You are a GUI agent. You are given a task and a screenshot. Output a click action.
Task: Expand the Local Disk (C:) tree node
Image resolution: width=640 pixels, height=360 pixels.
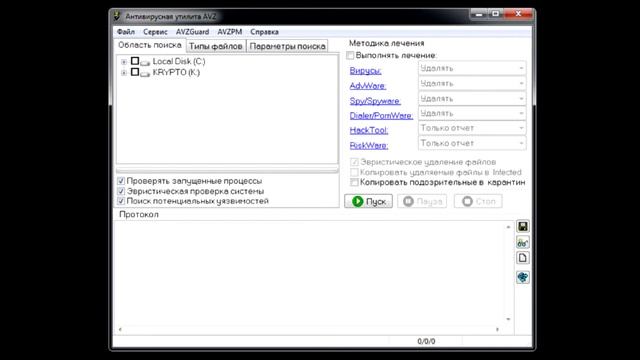(x=124, y=62)
